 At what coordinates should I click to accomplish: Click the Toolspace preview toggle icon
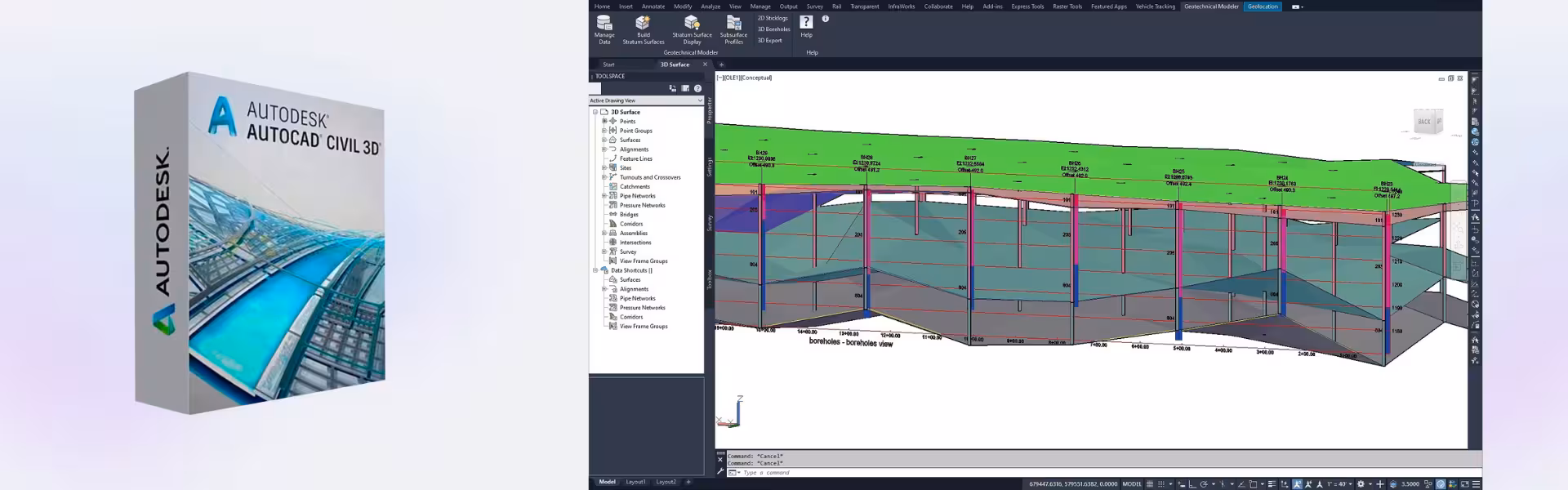click(x=673, y=88)
